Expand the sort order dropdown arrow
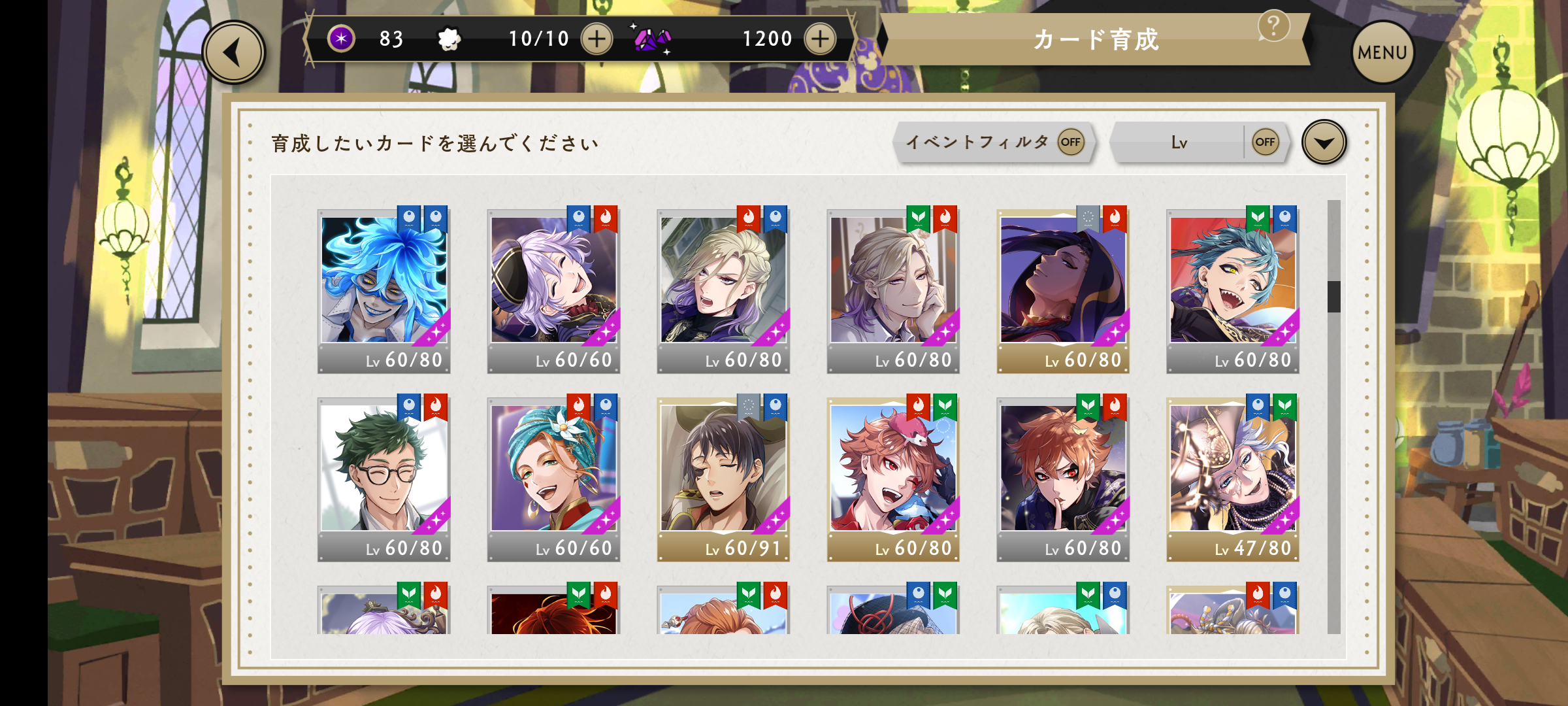Screen dimensions: 1568x706 click(1324, 142)
